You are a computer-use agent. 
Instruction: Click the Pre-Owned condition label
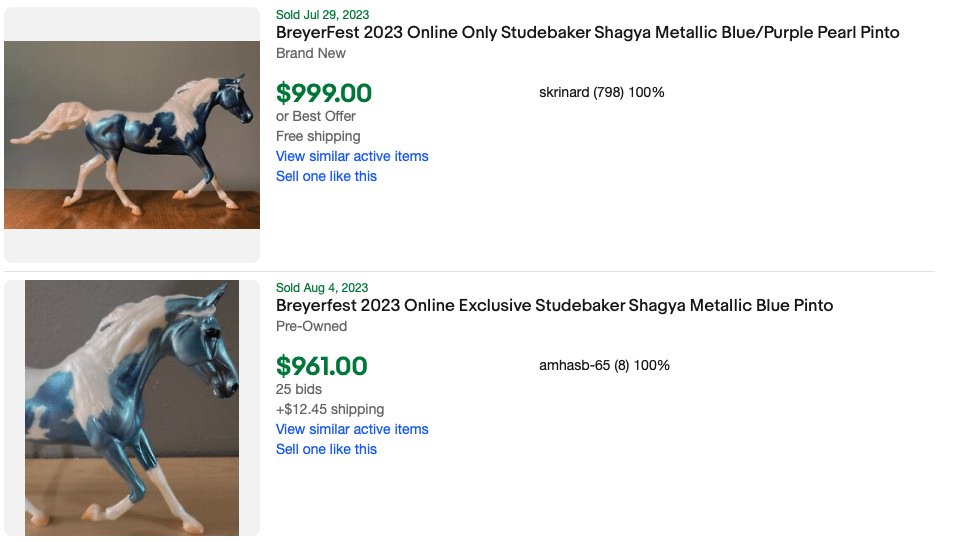coord(312,326)
